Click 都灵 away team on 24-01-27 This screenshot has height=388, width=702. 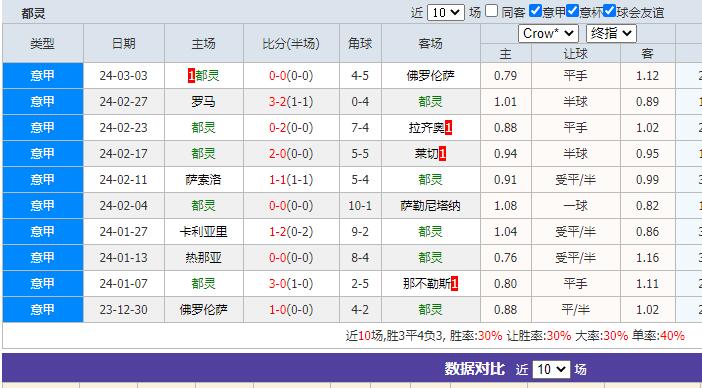tap(431, 231)
